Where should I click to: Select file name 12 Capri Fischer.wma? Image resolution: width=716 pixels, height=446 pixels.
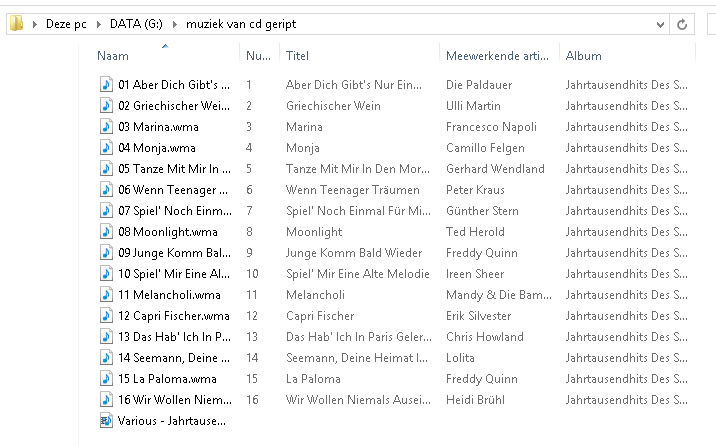(174, 316)
